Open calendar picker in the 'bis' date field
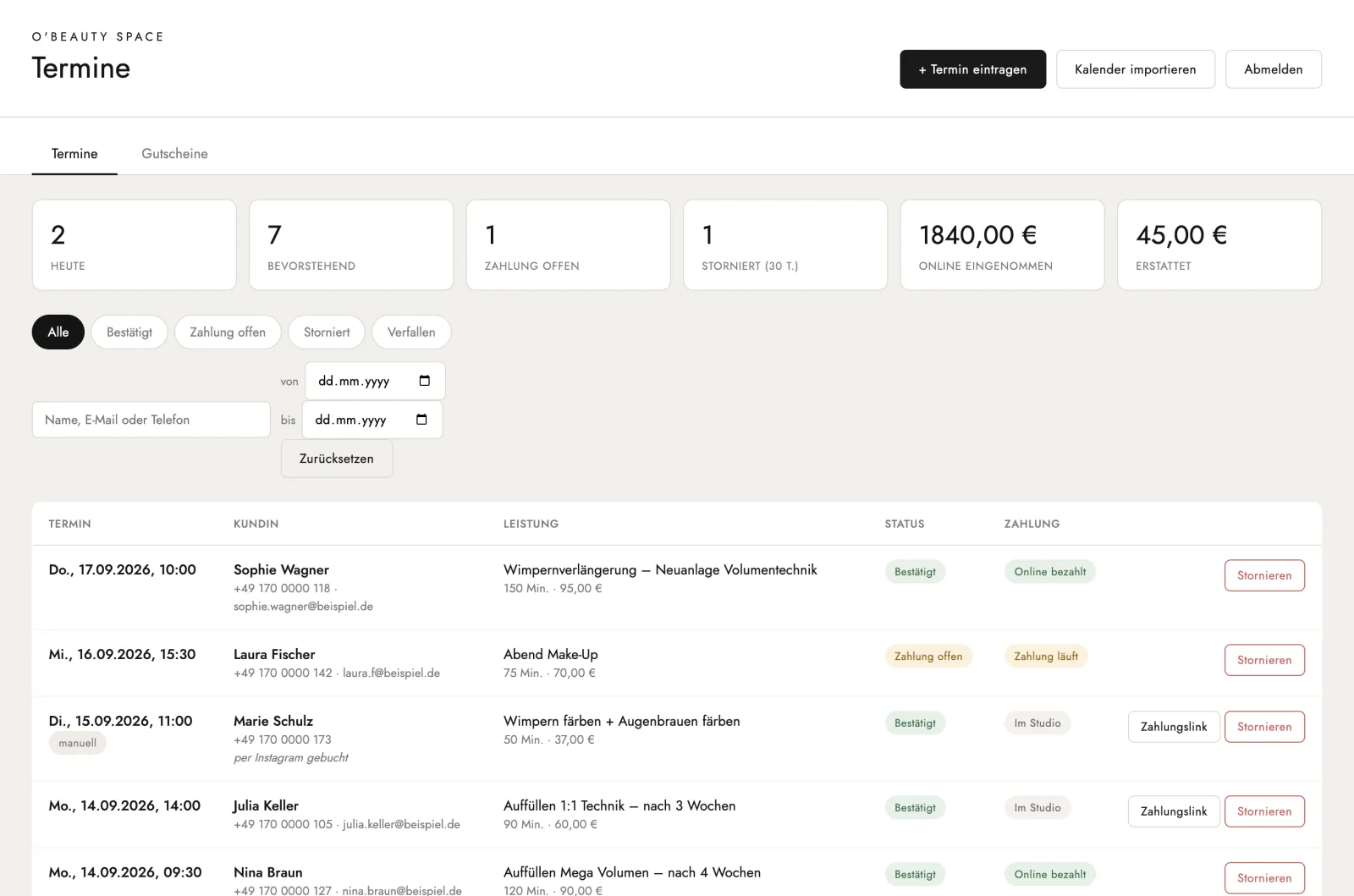Image resolution: width=1354 pixels, height=896 pixels. [x=421, y=420]
